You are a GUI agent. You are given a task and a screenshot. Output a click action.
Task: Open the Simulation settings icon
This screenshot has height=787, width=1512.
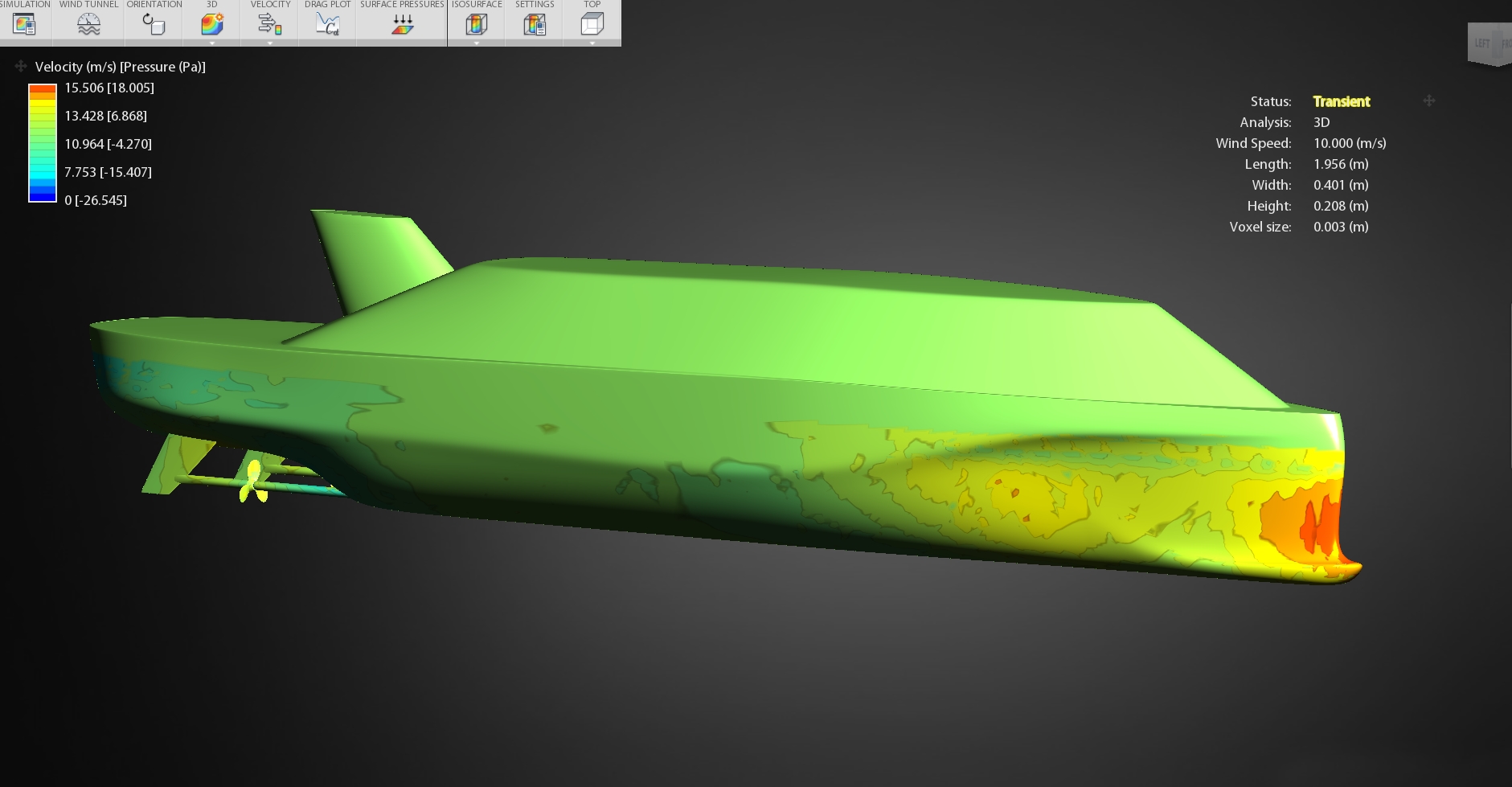click(x=24, y=25)
